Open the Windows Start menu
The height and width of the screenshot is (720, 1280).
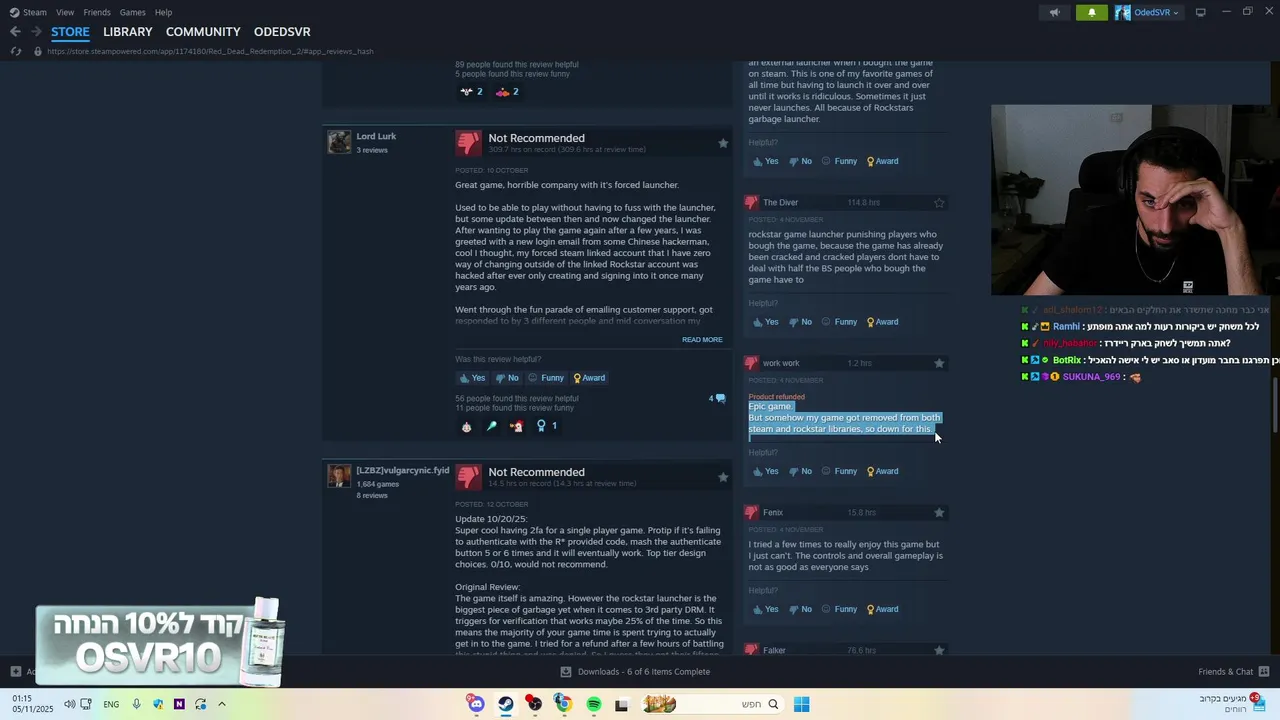801,704
